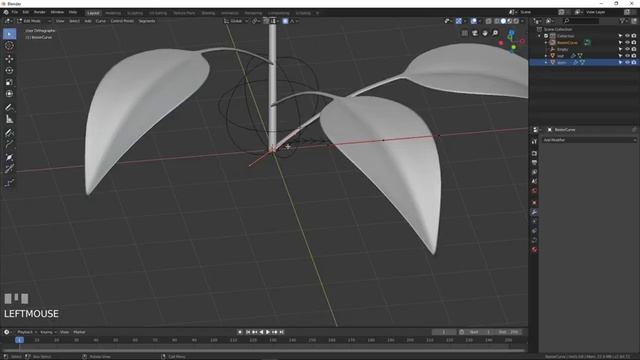Open the Control Points menu

(x=122, y=21)
